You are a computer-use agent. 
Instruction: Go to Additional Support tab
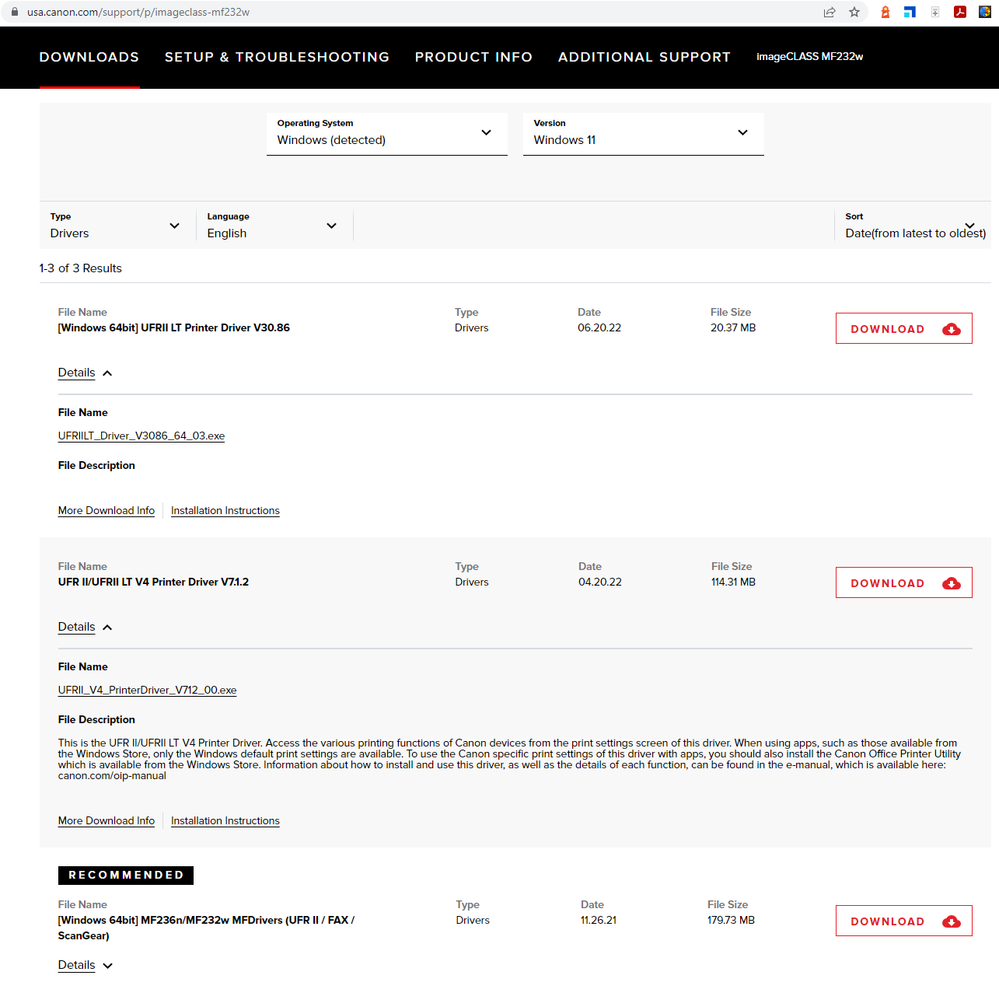(644, 57)
